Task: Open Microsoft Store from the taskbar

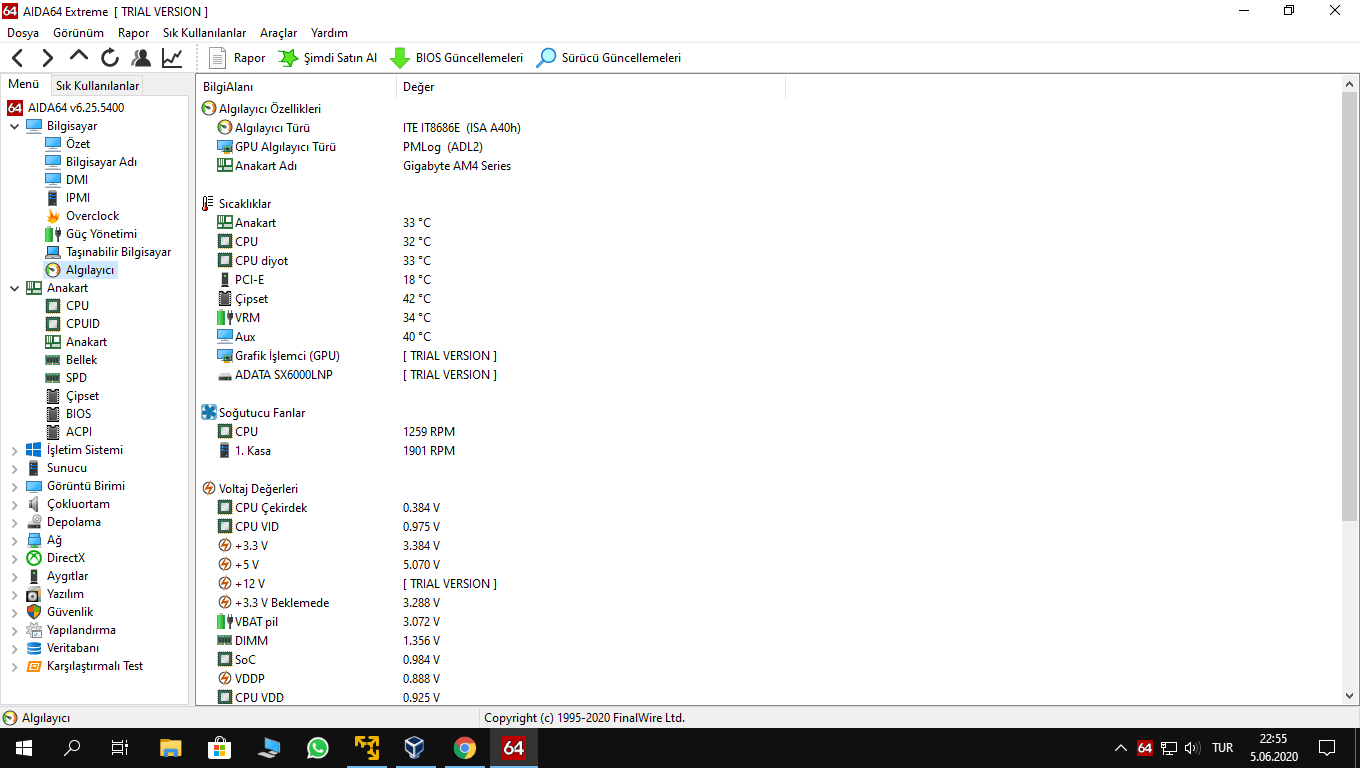Action: pos(220,748)
